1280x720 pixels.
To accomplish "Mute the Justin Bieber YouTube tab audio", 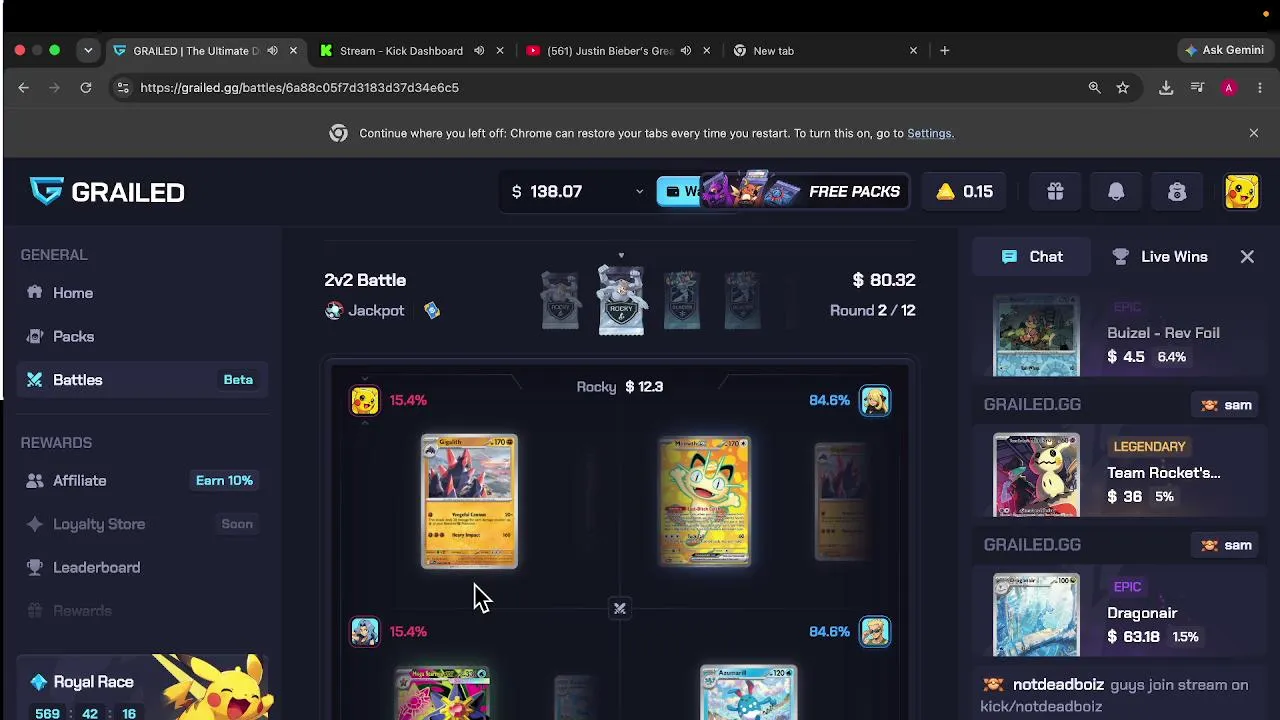I will (686, 51).
